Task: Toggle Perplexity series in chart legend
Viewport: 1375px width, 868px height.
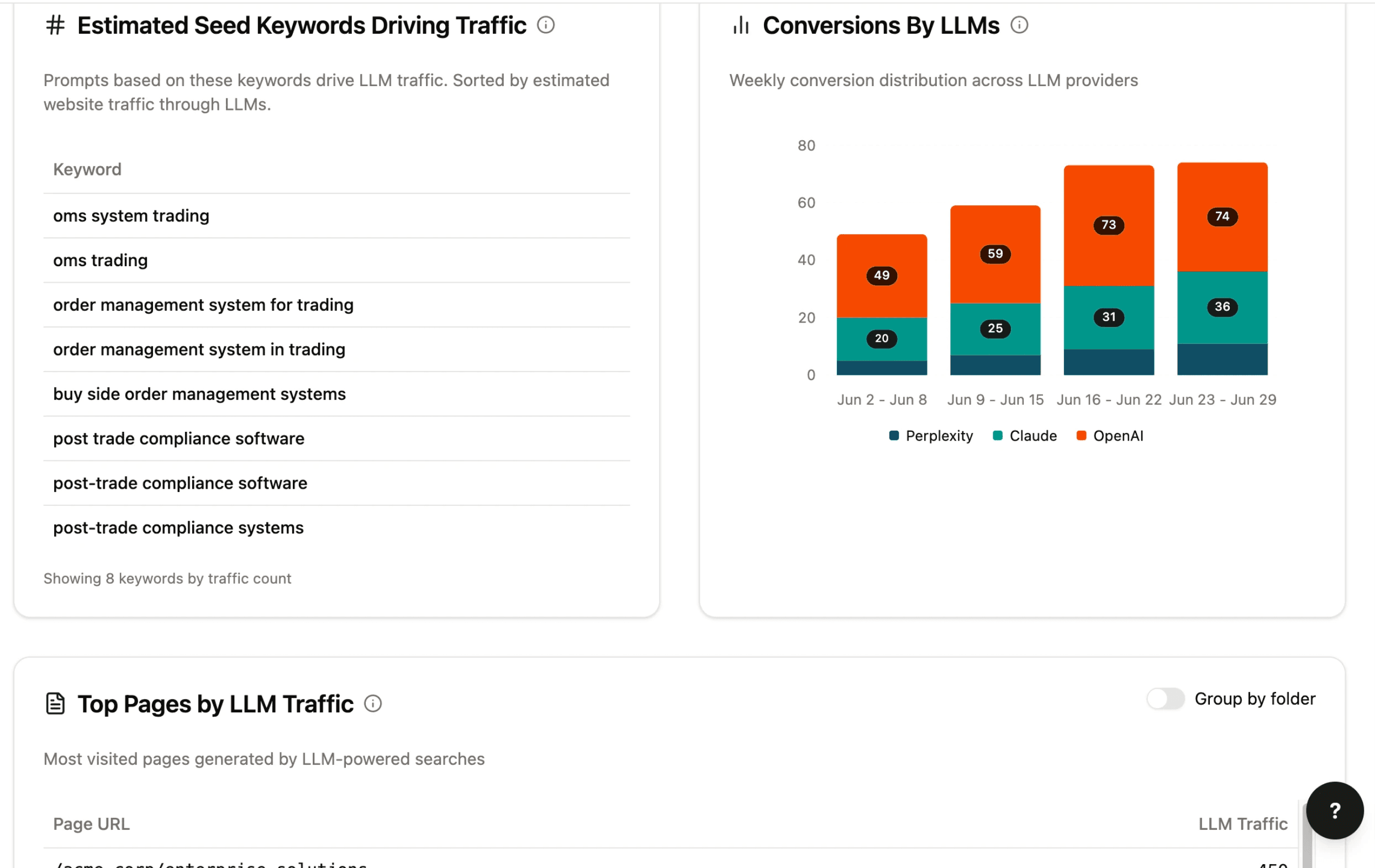Action: tap(931, 436)
